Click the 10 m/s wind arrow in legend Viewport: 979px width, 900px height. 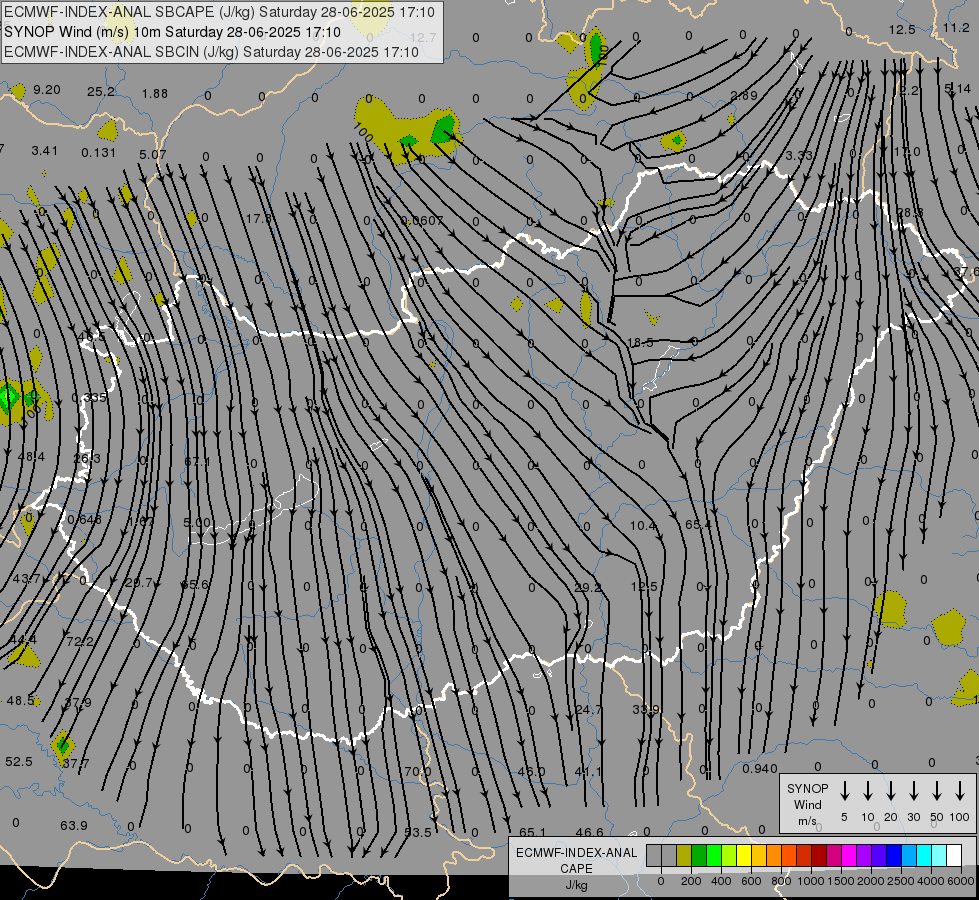tap(868, 791)
